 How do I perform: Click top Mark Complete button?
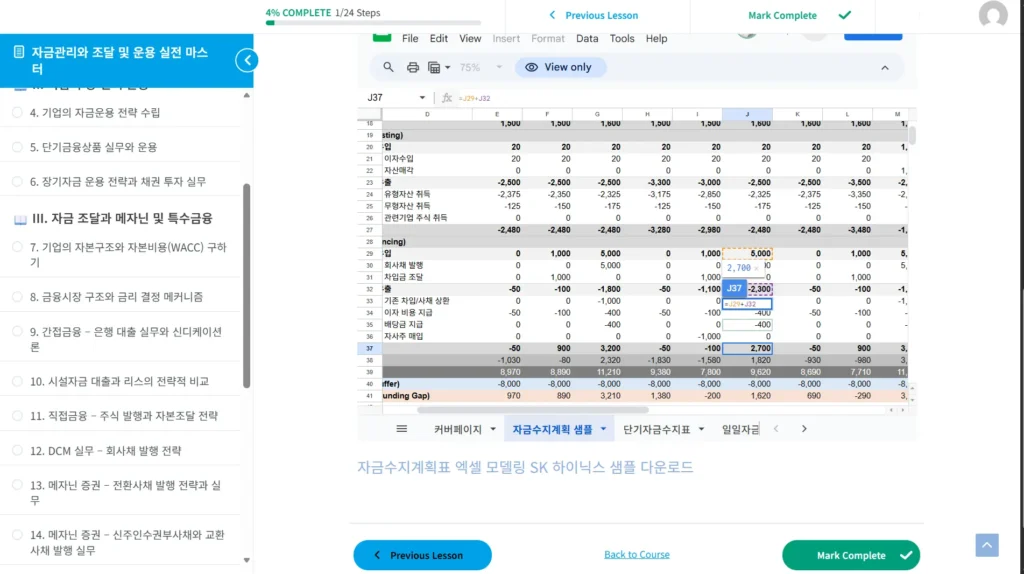[x=799, y=15]
